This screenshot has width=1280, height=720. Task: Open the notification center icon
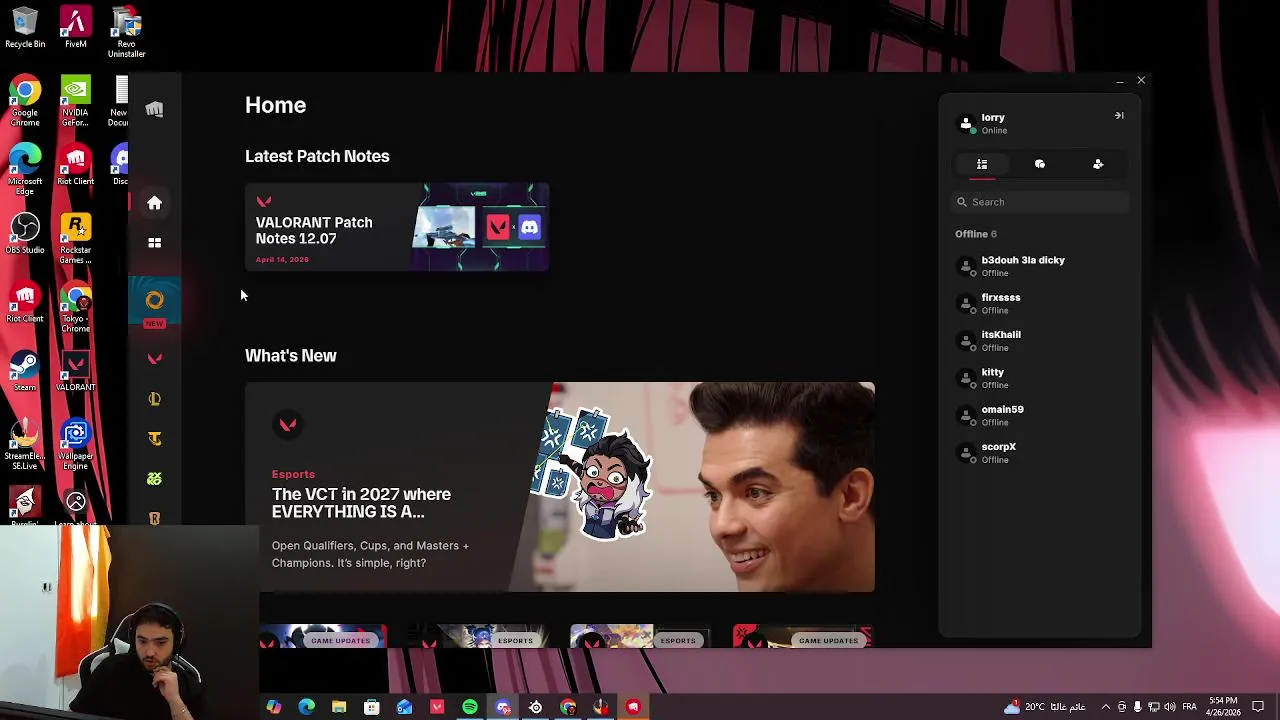pyautogui.click(x=1258, y=707)
